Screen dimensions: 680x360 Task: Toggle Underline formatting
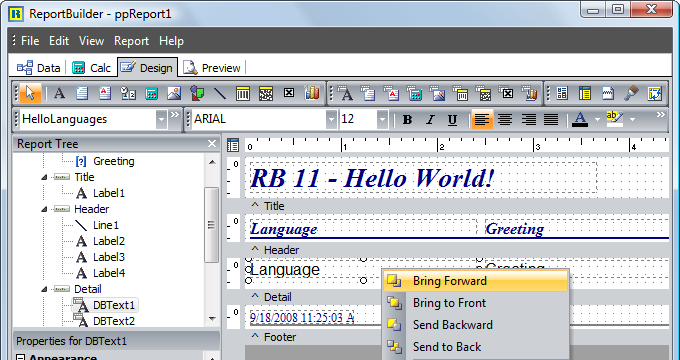pyautogui.click(x=452, y=119)
